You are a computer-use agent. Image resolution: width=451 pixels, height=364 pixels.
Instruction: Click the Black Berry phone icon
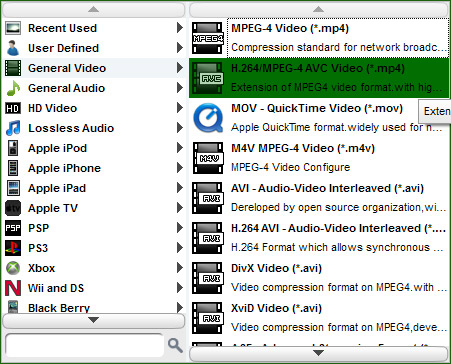click(13, 307)
